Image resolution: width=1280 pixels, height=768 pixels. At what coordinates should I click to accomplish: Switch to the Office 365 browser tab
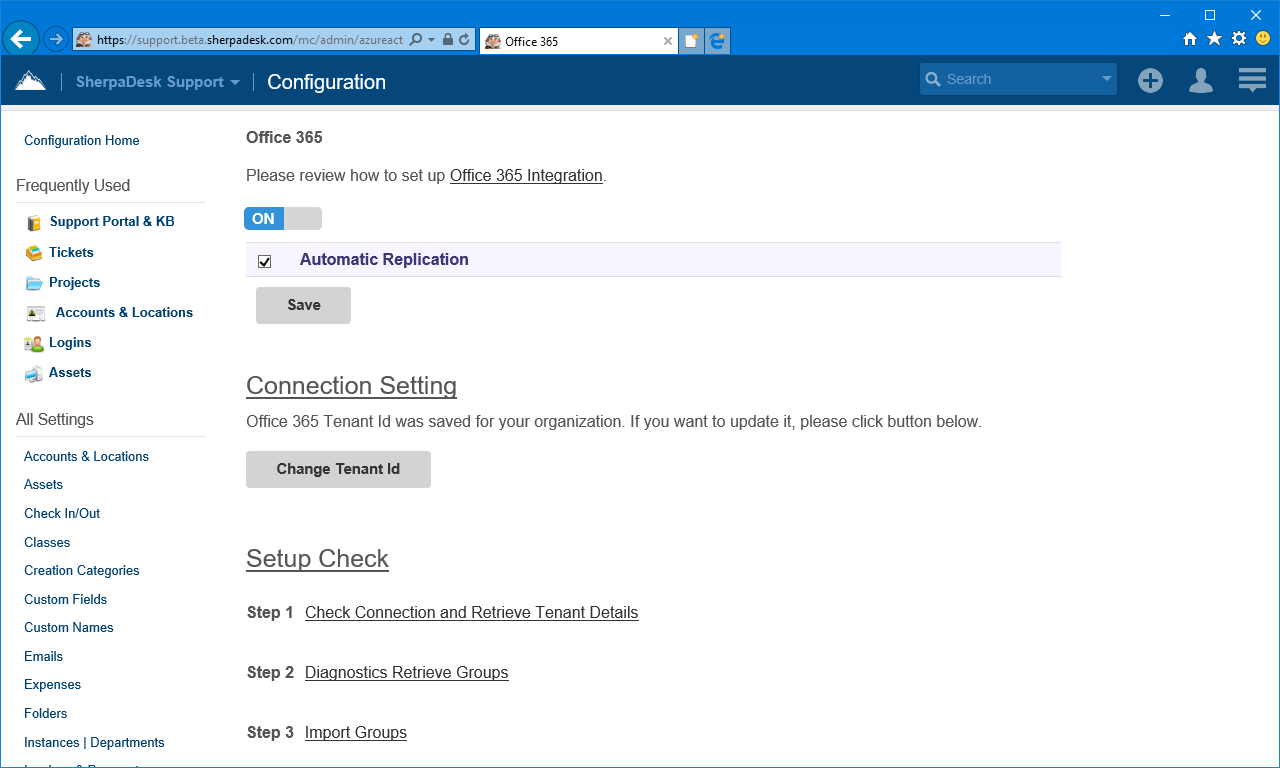coord(560,39)
